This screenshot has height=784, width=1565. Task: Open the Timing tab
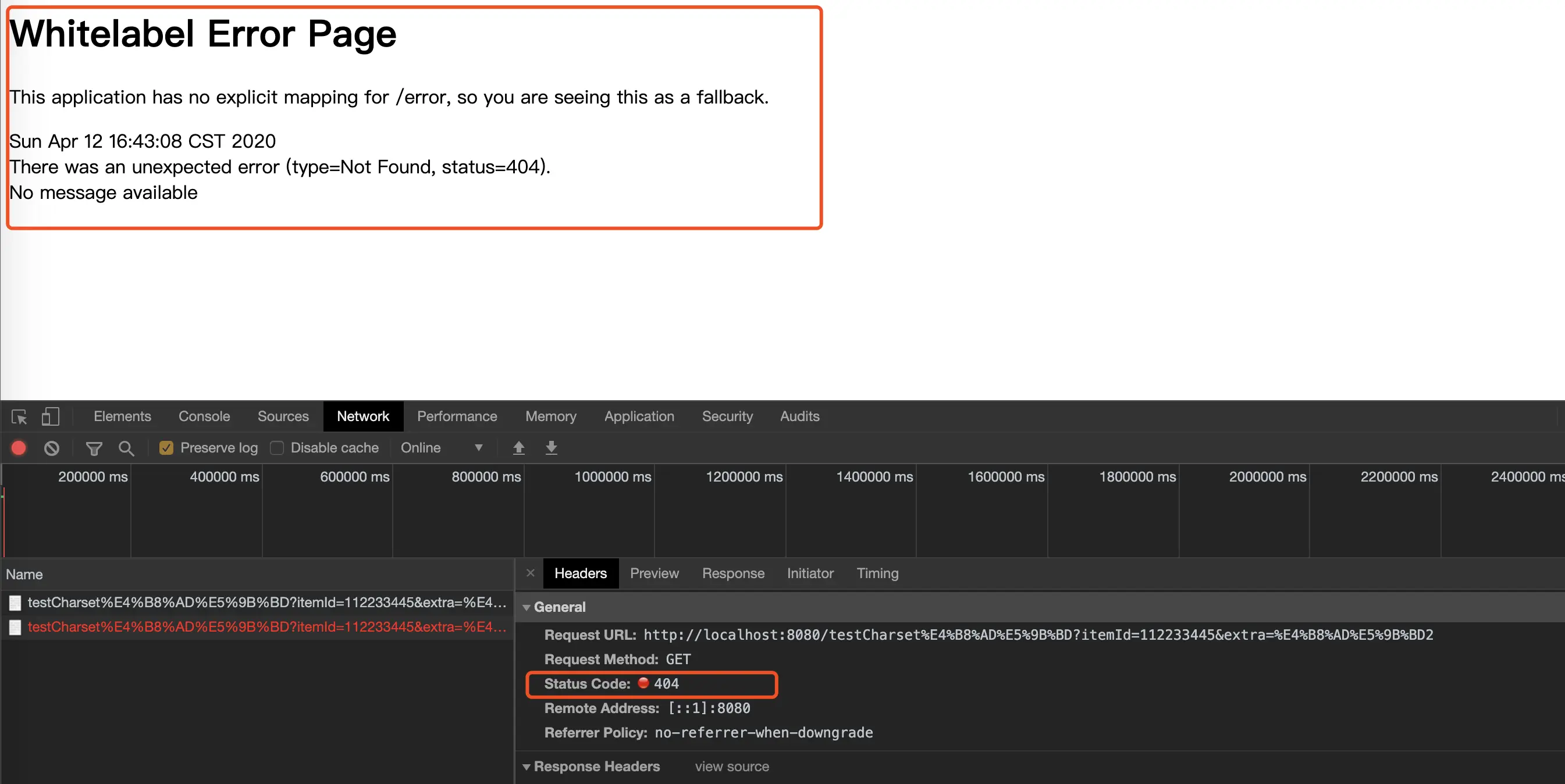(x=877, y=573)
